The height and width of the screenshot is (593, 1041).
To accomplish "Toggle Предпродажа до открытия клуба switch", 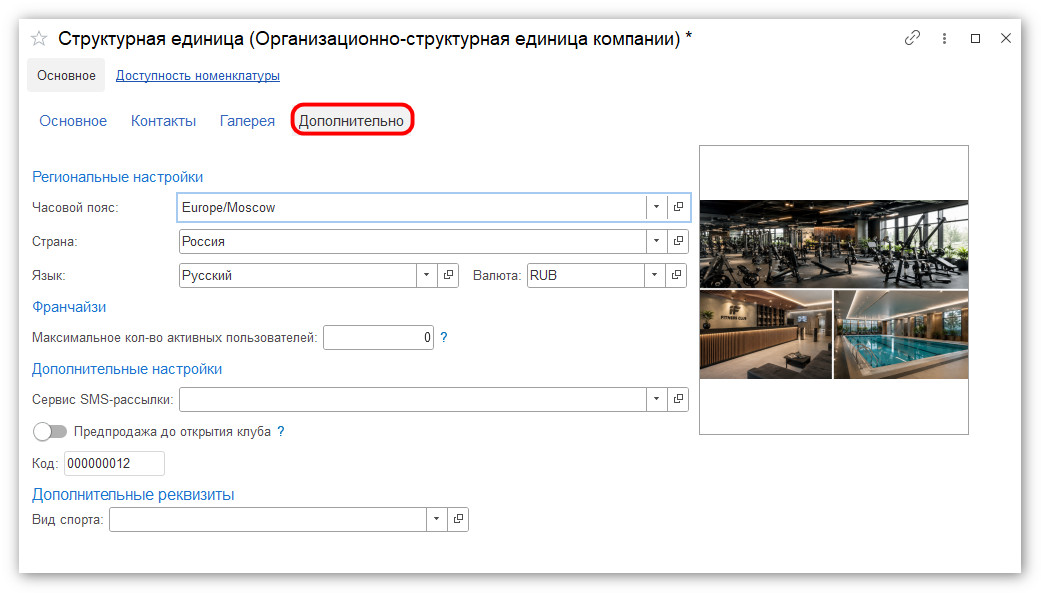I will [x=50, y=432].
